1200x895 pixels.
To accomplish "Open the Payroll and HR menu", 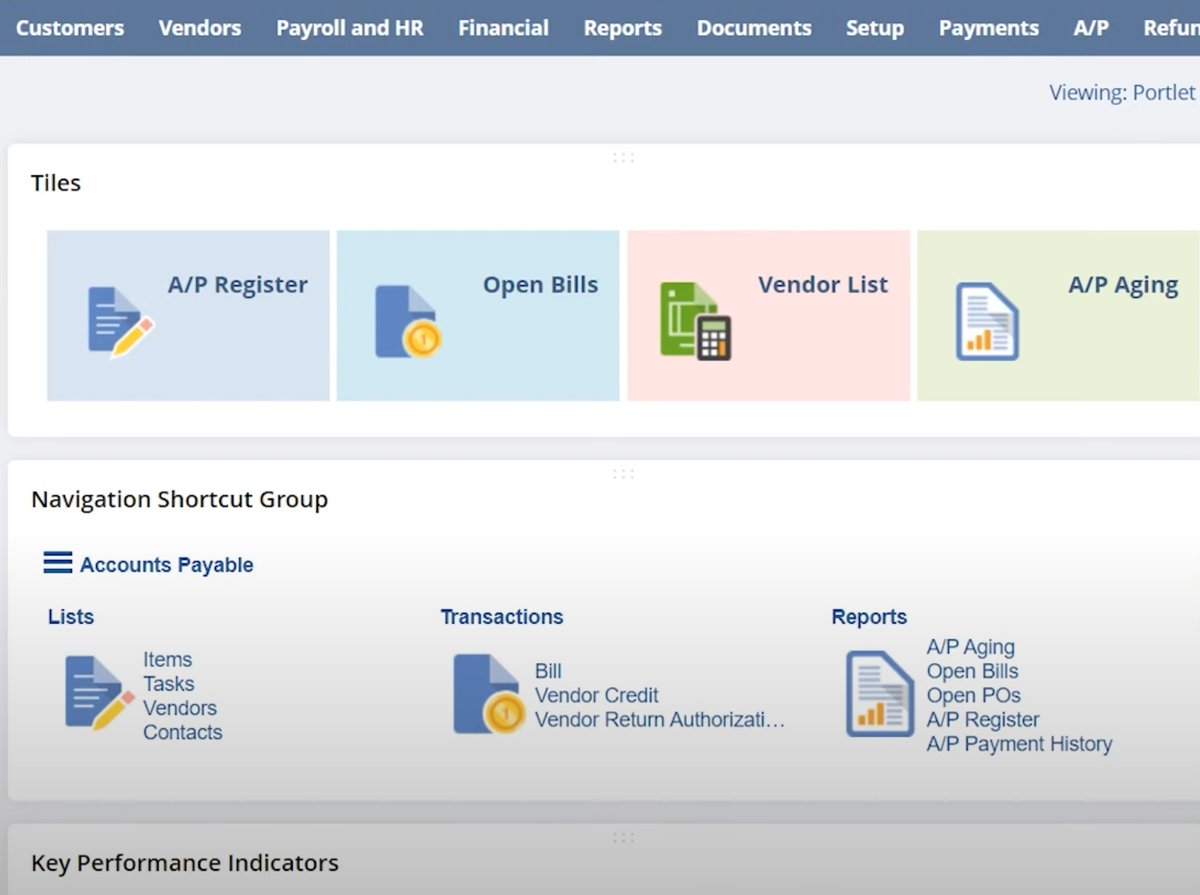I will click(350, 28).
